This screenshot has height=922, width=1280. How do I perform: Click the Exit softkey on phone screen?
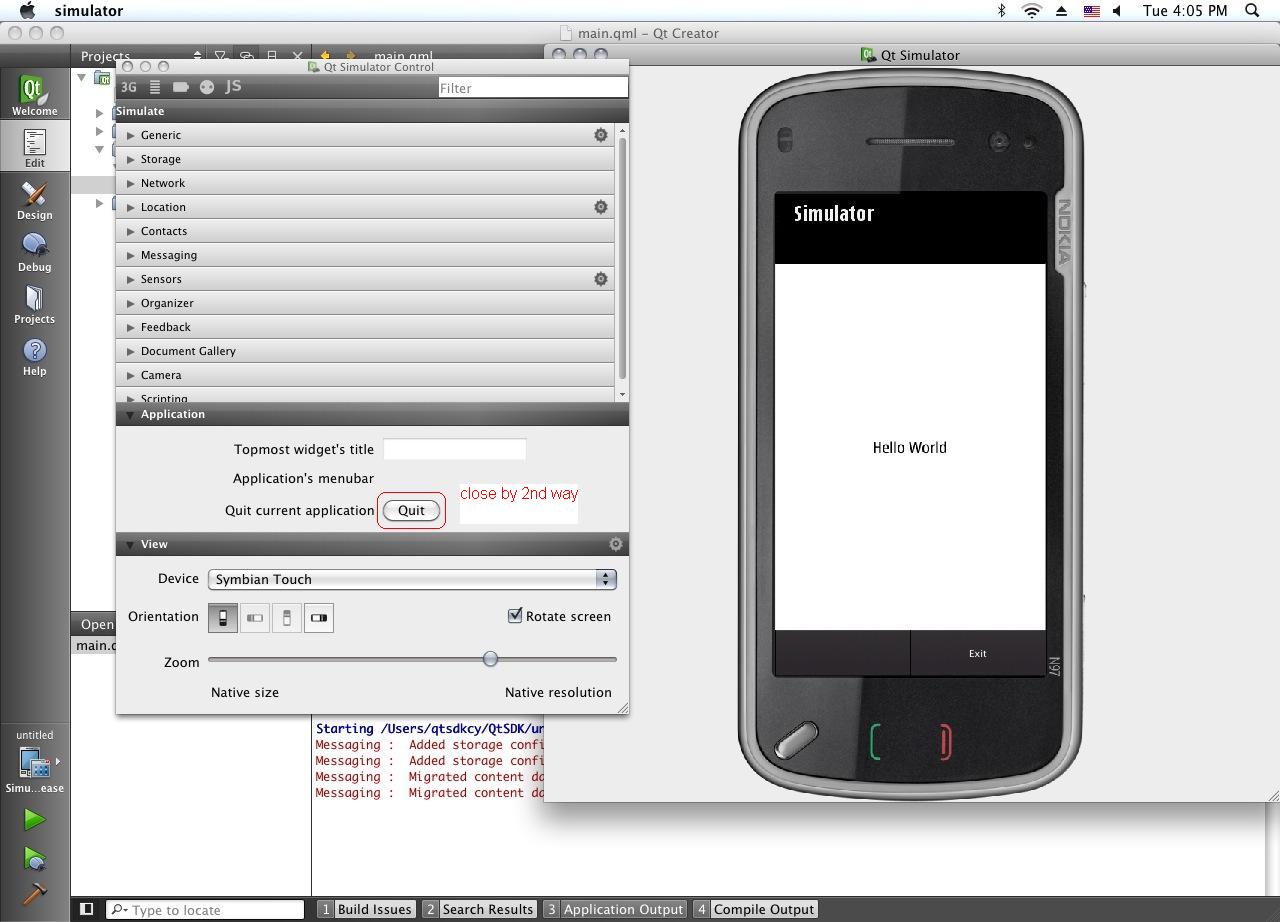977,653
